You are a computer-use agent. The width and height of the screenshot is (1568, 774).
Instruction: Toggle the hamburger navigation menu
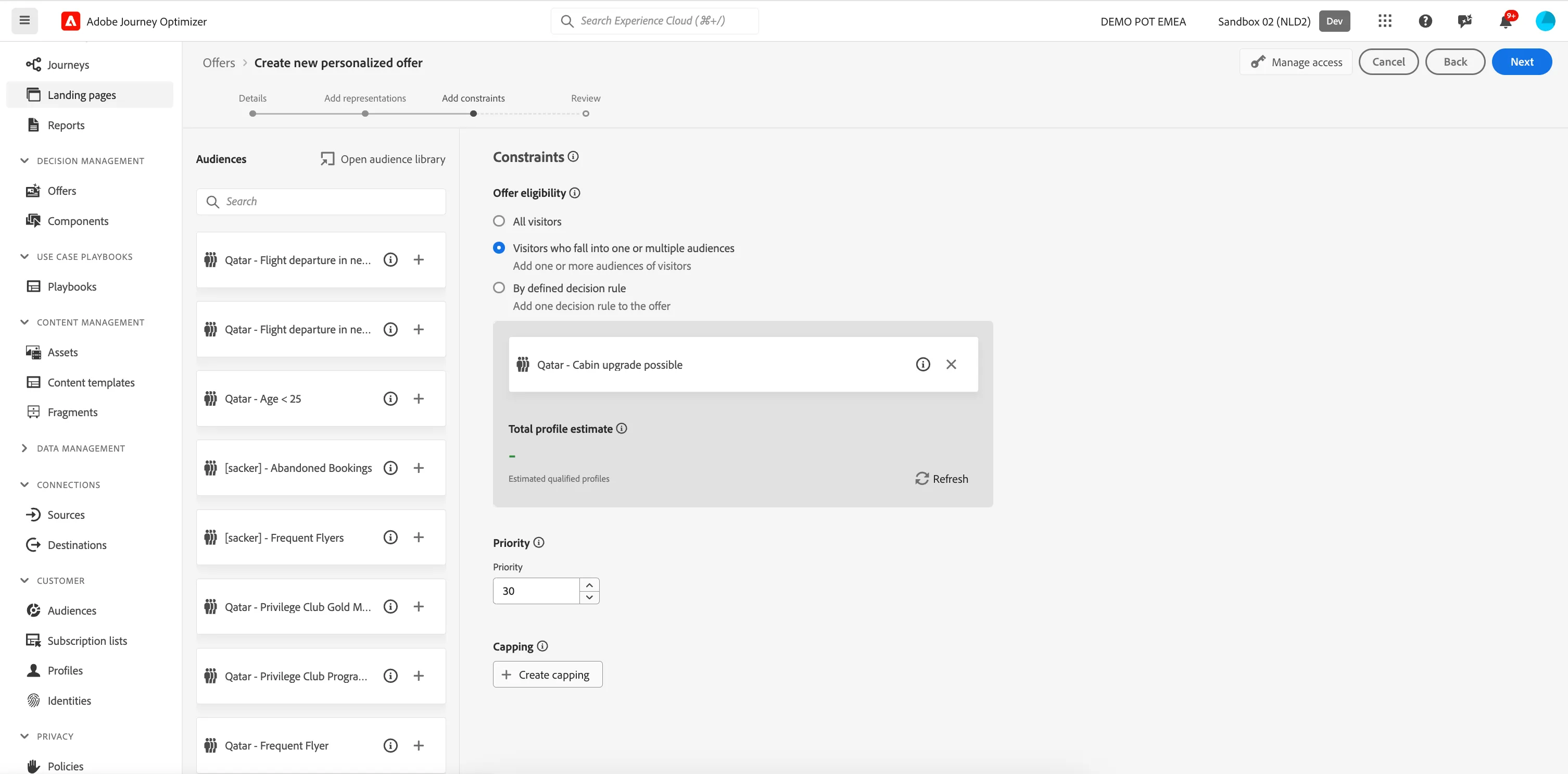pos(24,21)
